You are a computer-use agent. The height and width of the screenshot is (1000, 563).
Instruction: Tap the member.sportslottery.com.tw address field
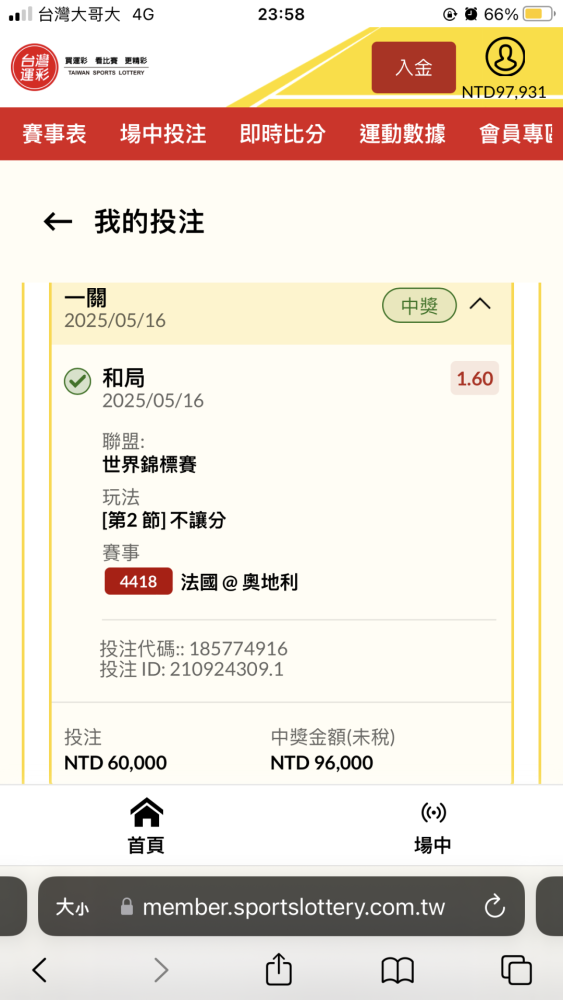coord(281,906)
